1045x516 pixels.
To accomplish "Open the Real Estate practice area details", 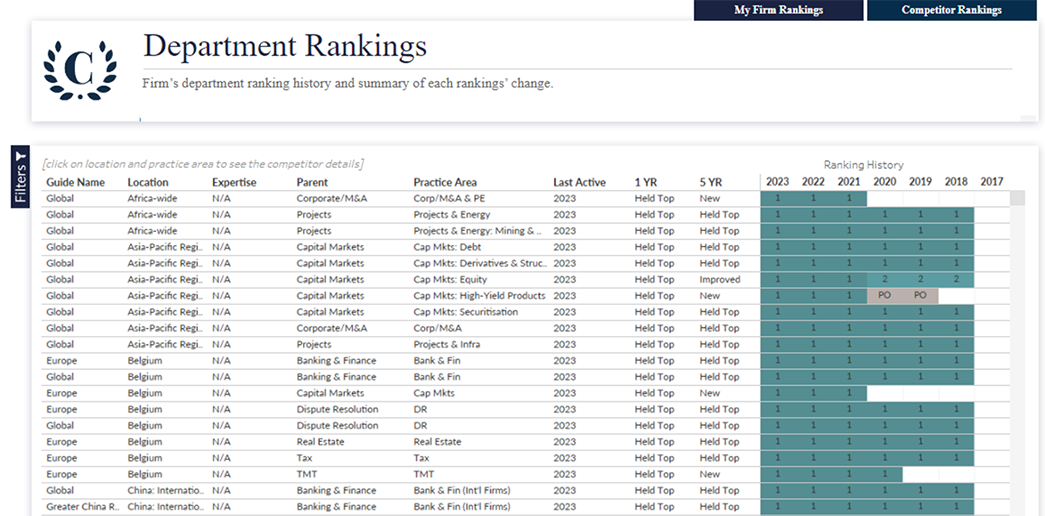I will click(437, 442).
